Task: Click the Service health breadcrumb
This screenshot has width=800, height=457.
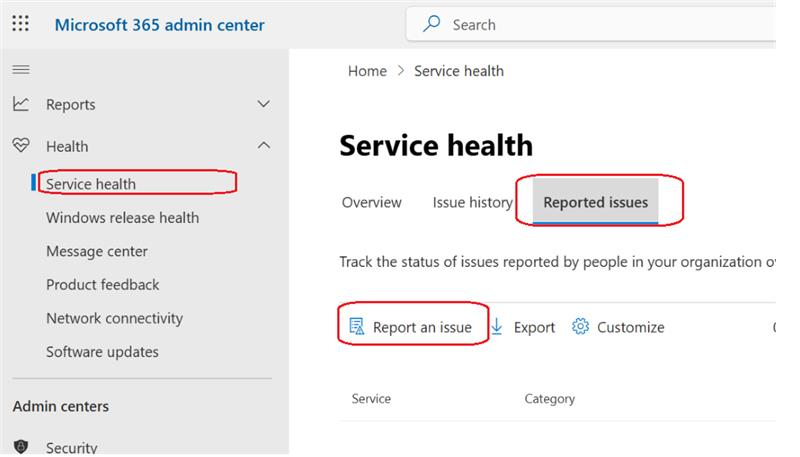Action: (459, 71)
